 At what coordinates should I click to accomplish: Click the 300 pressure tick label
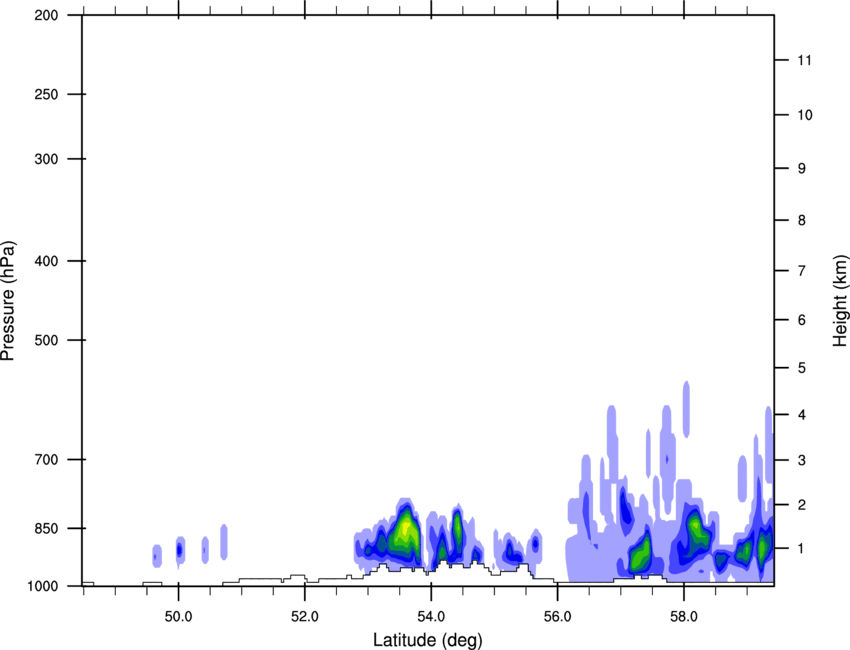pyautogui.click(x=46, y=159)
